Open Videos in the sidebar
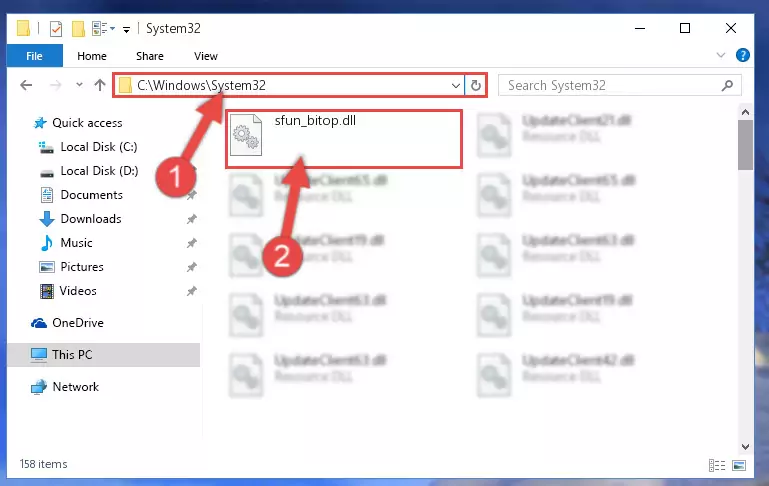This screenshot has width=769, height=486. tap(77, 291)
